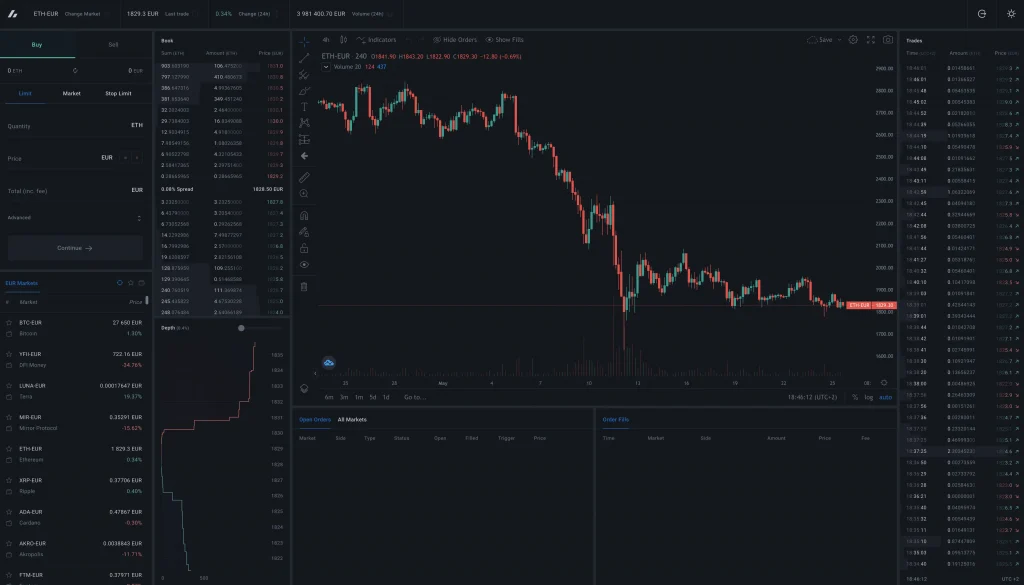
Task: Toggle Show Fills on the chart
Action: [505, 40]
